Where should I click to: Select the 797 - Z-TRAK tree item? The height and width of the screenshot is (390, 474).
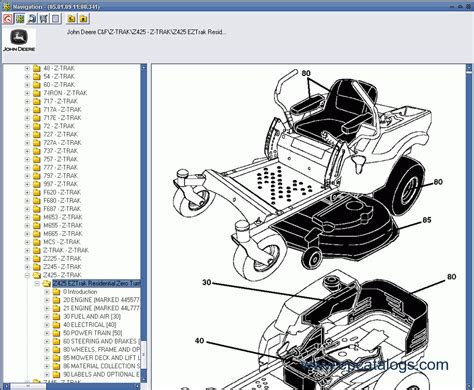click(x=61, y=176)
